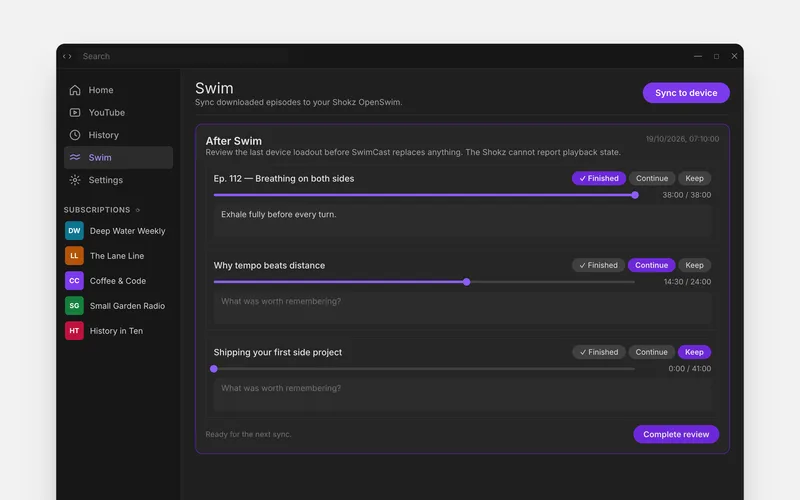The image size is (800, 500).
Task: Open Coffee & Code CC badge
Action: 74,281
